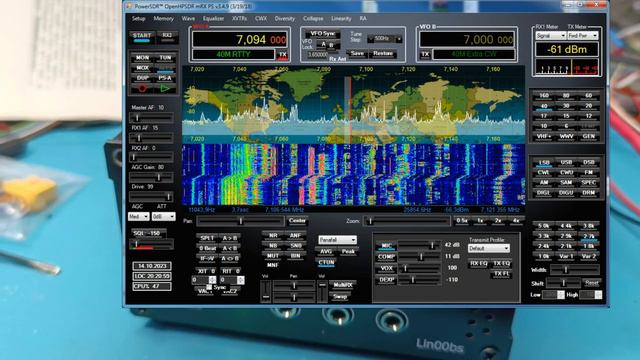Toggle the MultiRX button
Screen dimensions: 640x360
343,285
